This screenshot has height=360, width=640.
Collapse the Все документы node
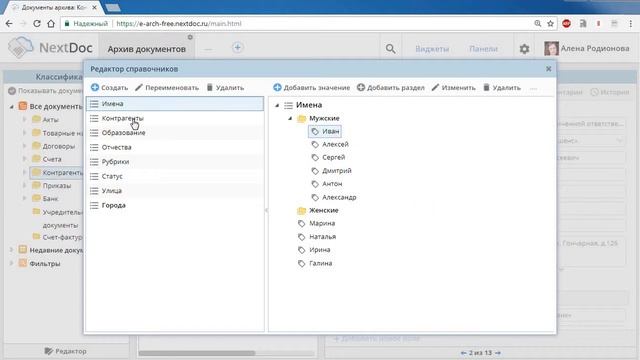point(11,107)
